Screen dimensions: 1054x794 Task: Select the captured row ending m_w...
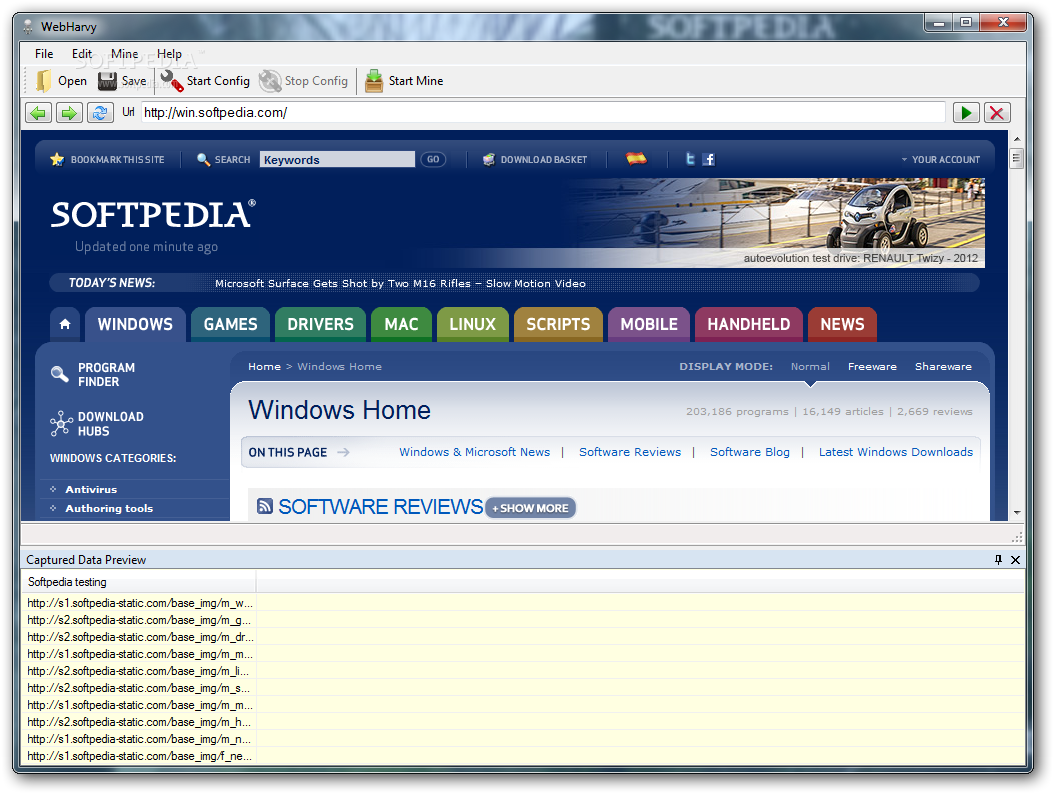coord(140,603)
